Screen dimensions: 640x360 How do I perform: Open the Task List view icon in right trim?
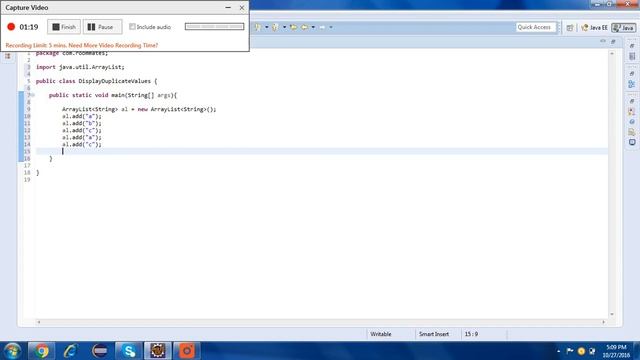[632, 56]
